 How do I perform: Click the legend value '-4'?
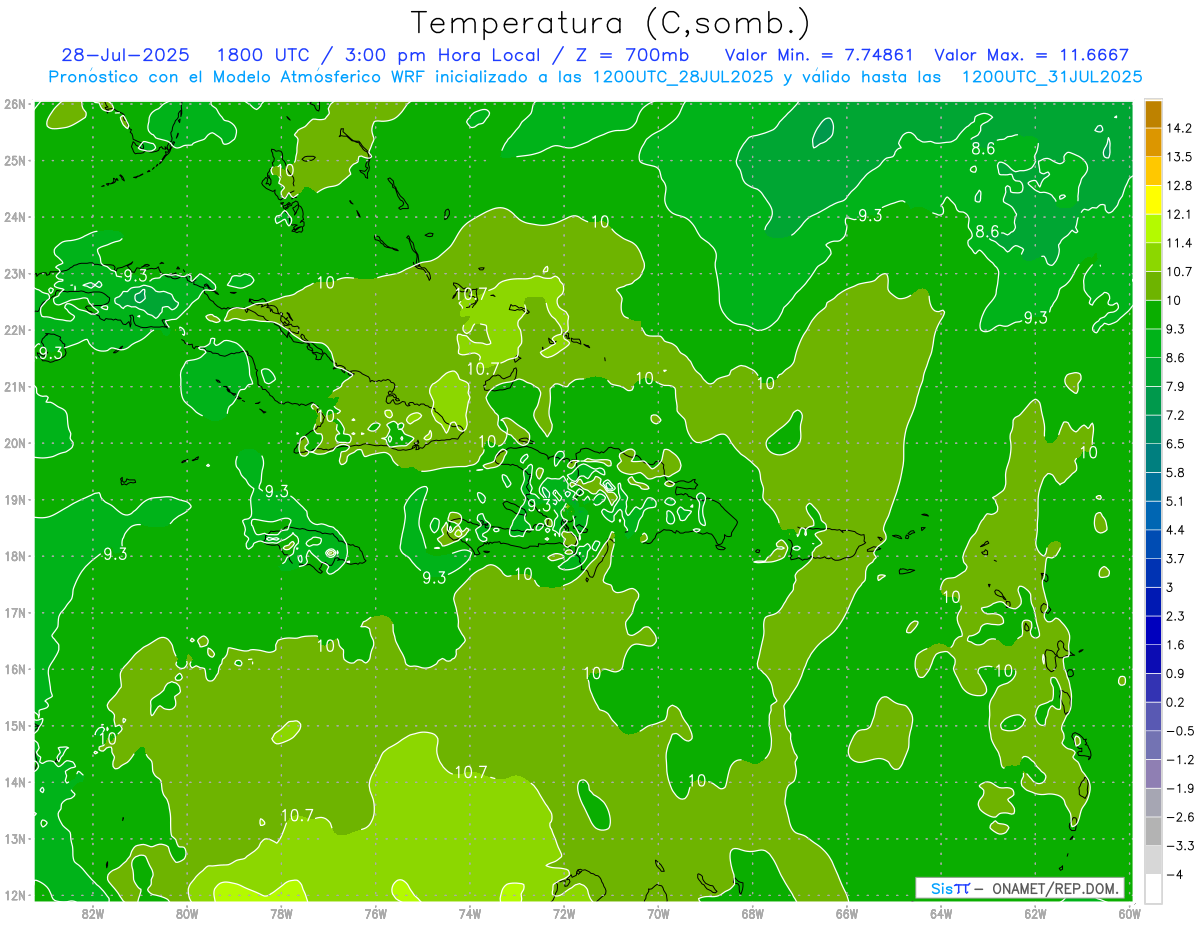(x=1174, y=874)
